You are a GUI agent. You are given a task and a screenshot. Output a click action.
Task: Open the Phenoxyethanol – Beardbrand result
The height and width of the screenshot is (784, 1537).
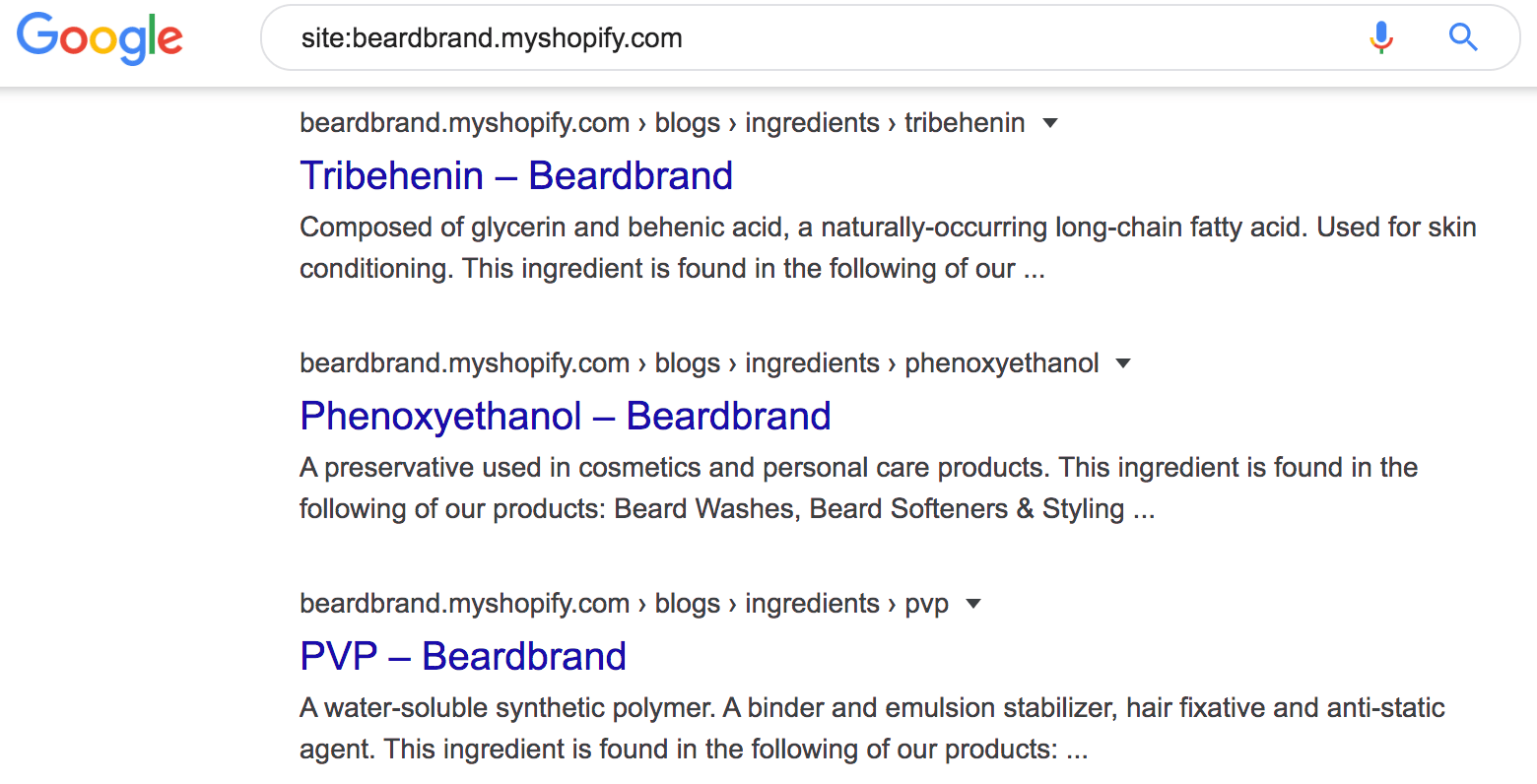click(x=566, y=417)
